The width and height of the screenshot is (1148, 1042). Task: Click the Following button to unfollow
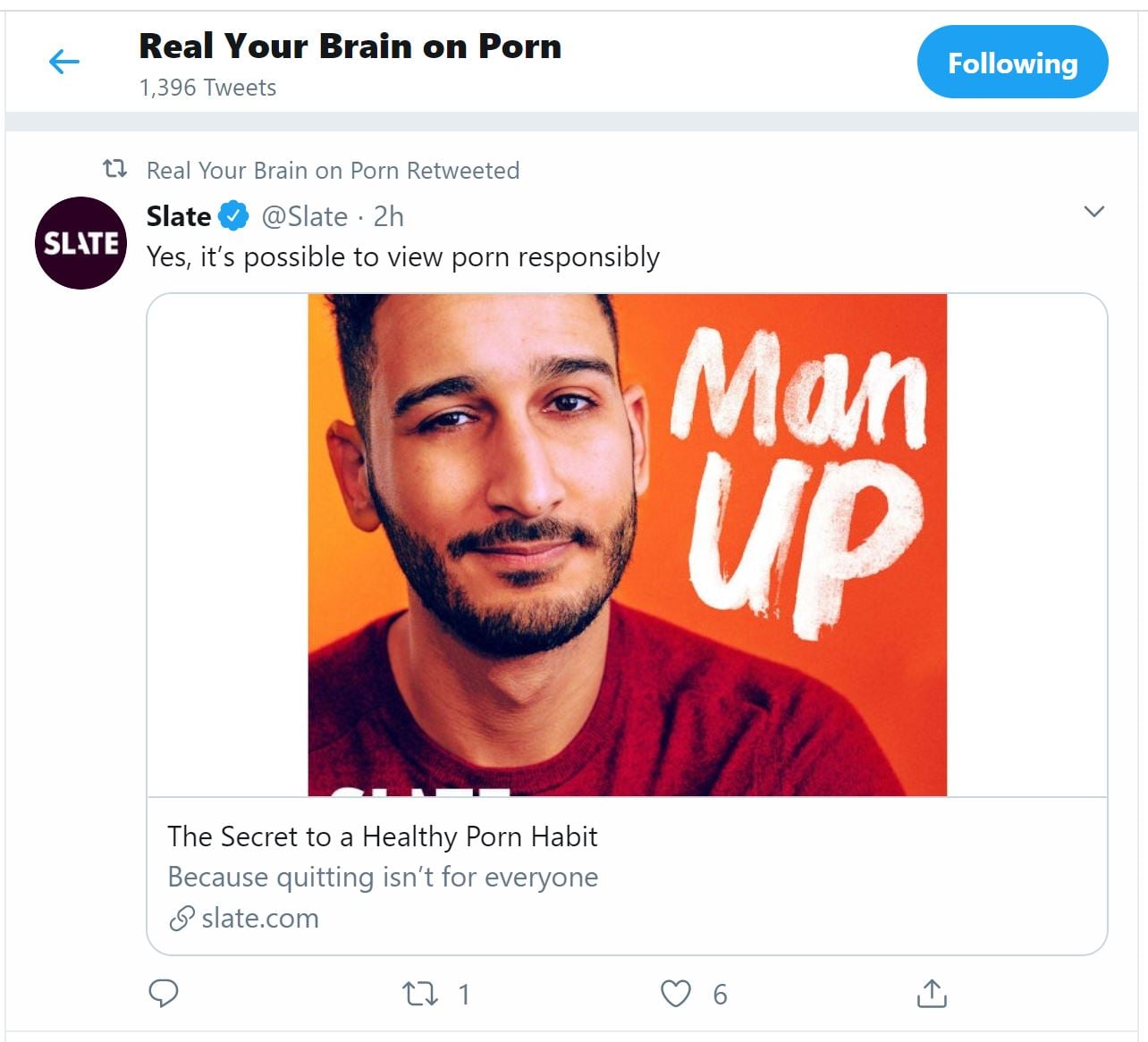point(1012,63)
